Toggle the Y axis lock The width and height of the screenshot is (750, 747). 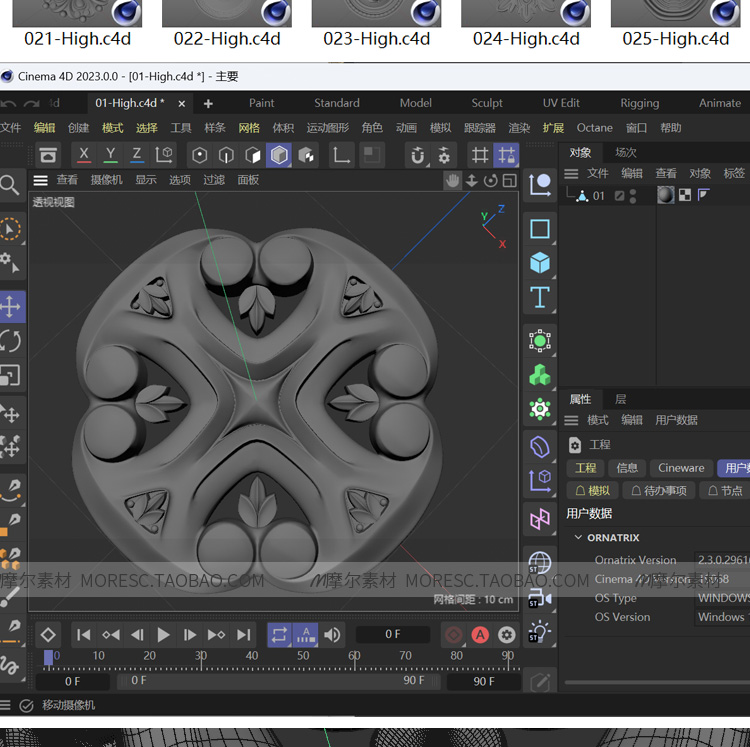110,155
